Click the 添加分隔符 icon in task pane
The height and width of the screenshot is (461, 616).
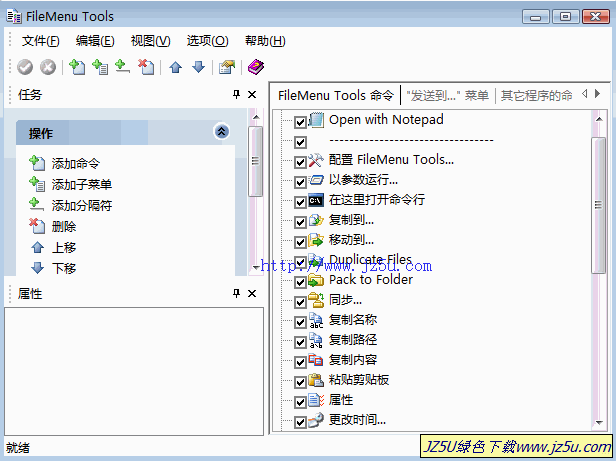pyautogui.click(x=36, y=204)
